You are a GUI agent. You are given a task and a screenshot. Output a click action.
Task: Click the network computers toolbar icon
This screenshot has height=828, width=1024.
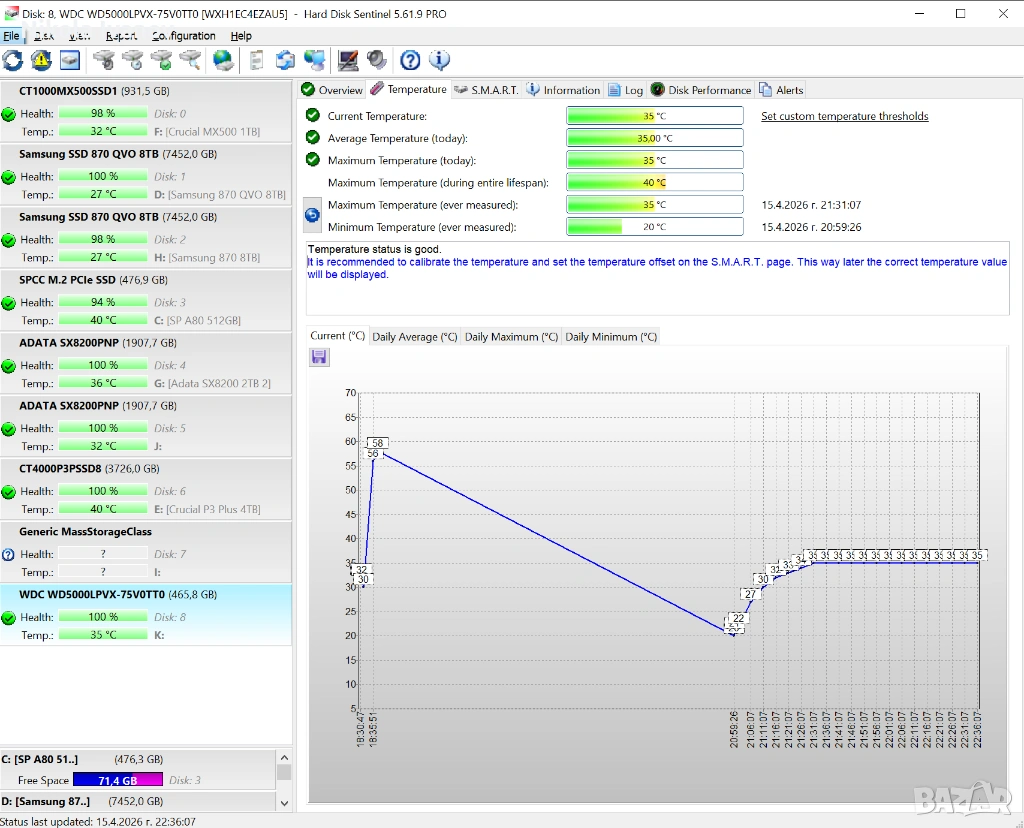314,60
